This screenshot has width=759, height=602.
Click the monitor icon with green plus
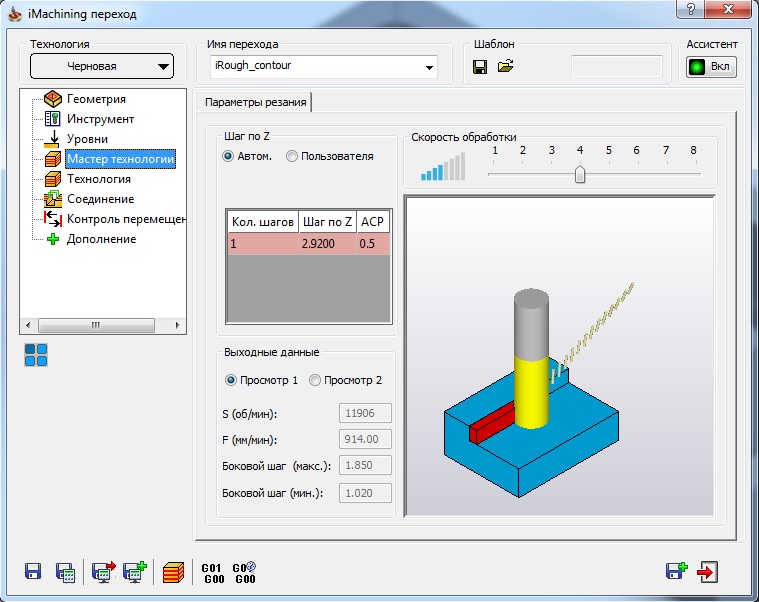pyautogui.click(x=135, y=572)
